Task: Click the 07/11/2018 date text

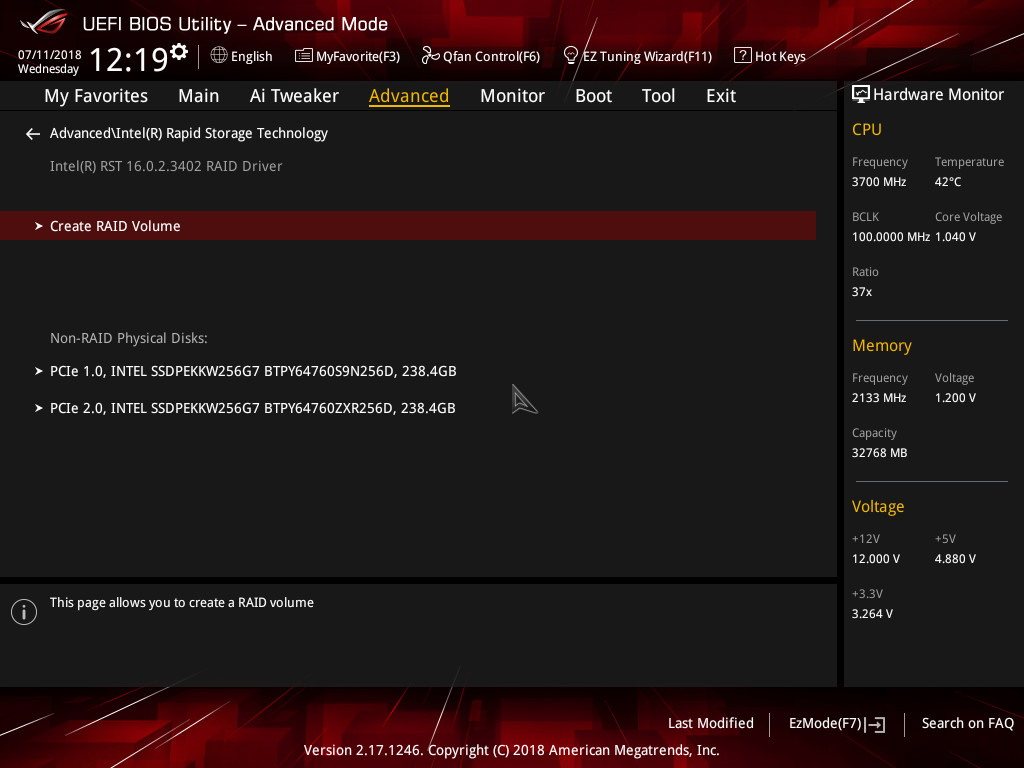Action: [50, 55]
